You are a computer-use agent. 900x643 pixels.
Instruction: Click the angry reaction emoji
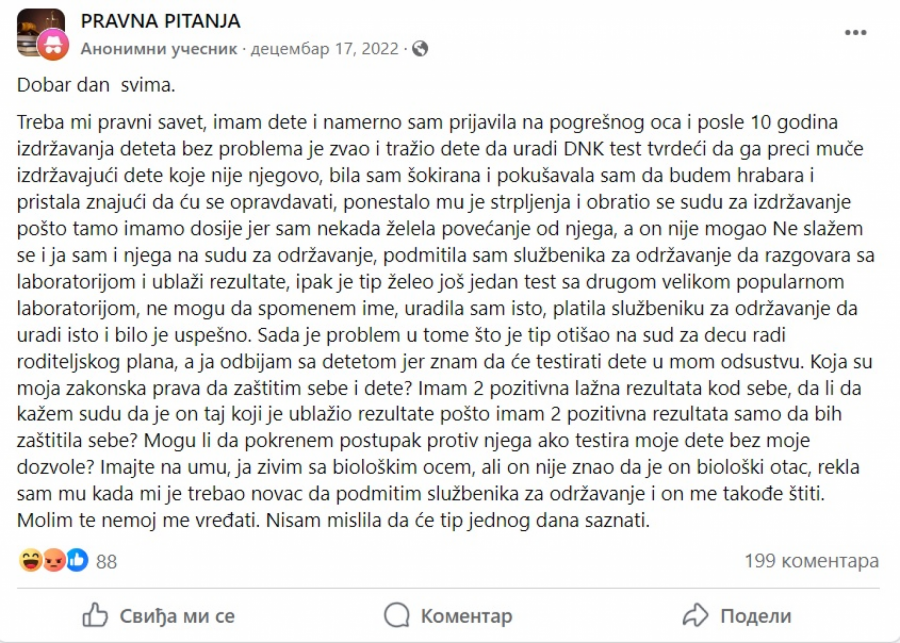coord(53,561)
